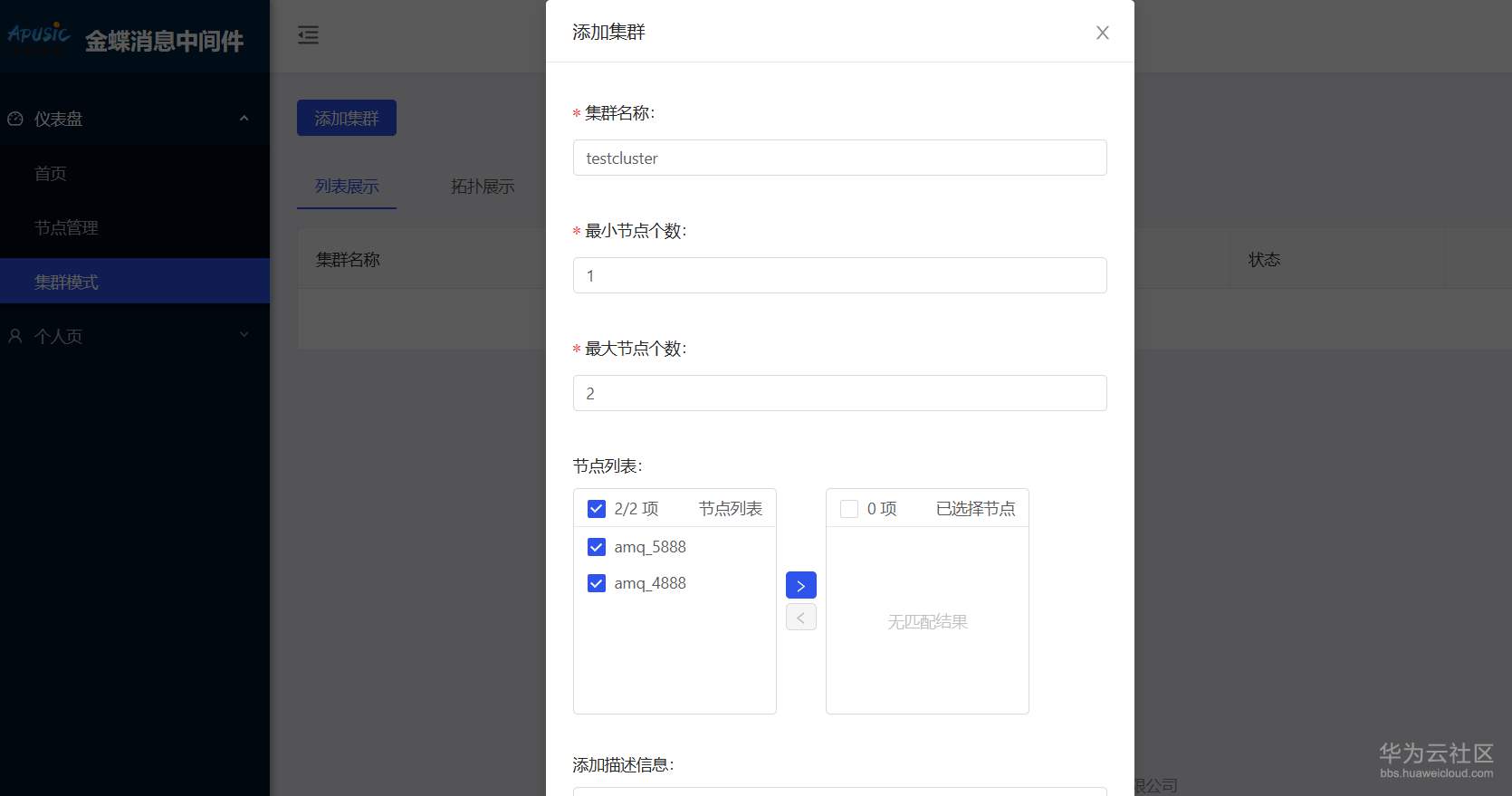This screenshot has width=1512, height=796.
Task: Click the 节点列表 transfer panel title
Action: (731, 509)
